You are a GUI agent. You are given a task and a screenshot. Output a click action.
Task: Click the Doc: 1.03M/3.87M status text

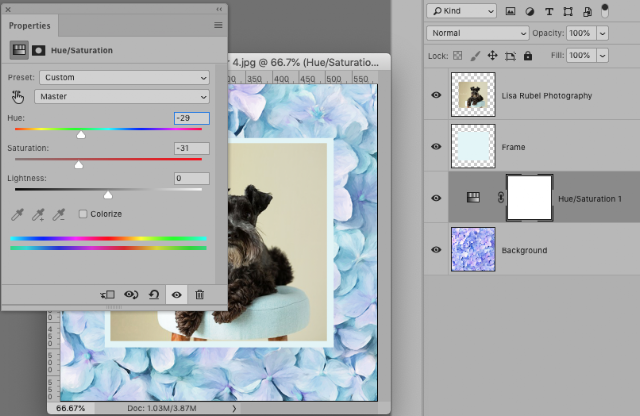162,408
